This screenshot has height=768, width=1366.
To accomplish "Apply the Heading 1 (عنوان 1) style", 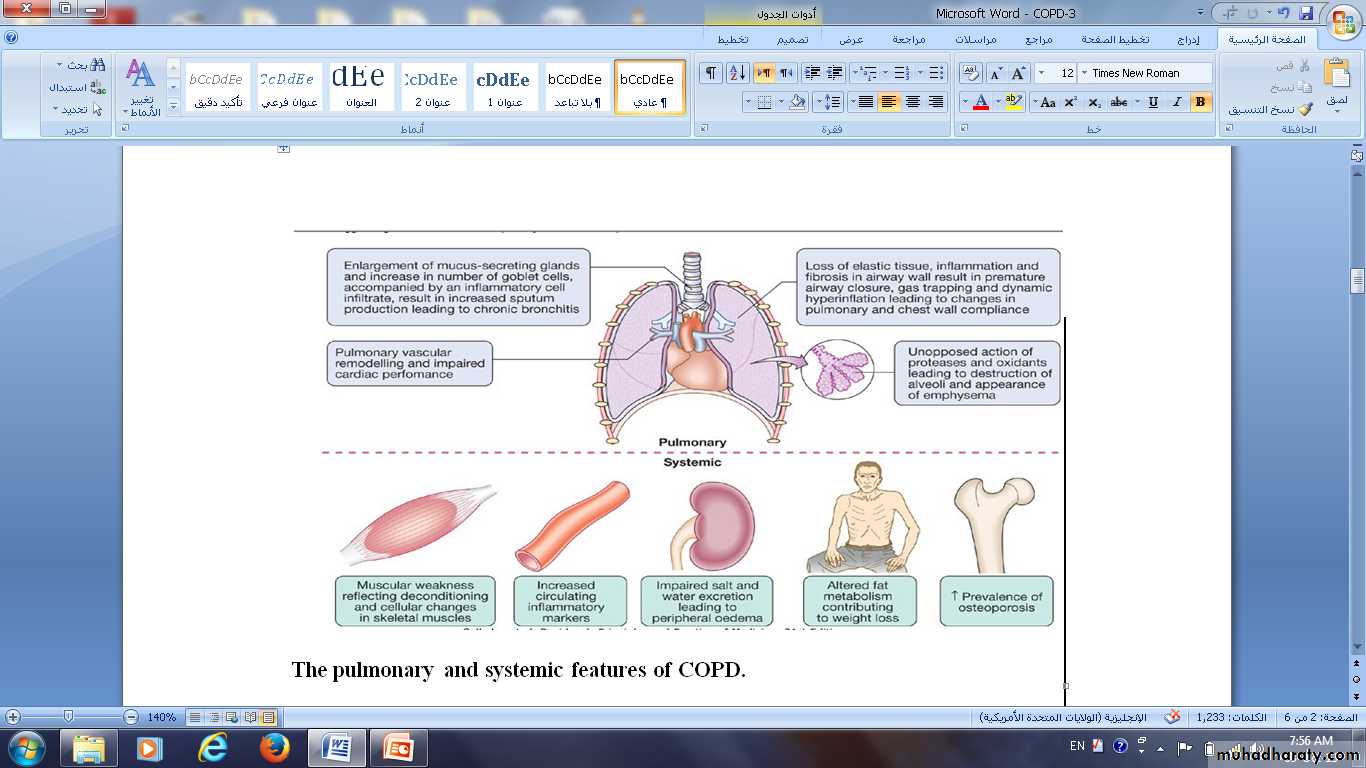I will point(503,87).
